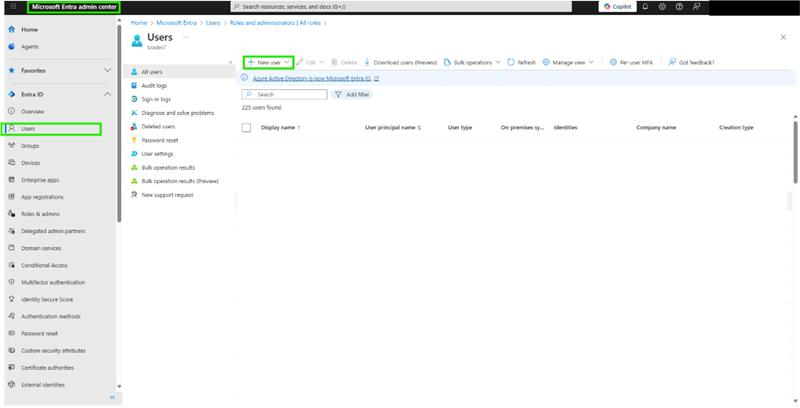The height and width of the screenshot is (408, 800).
Task: Select All users in the blade menu
Action: point(179,72)
